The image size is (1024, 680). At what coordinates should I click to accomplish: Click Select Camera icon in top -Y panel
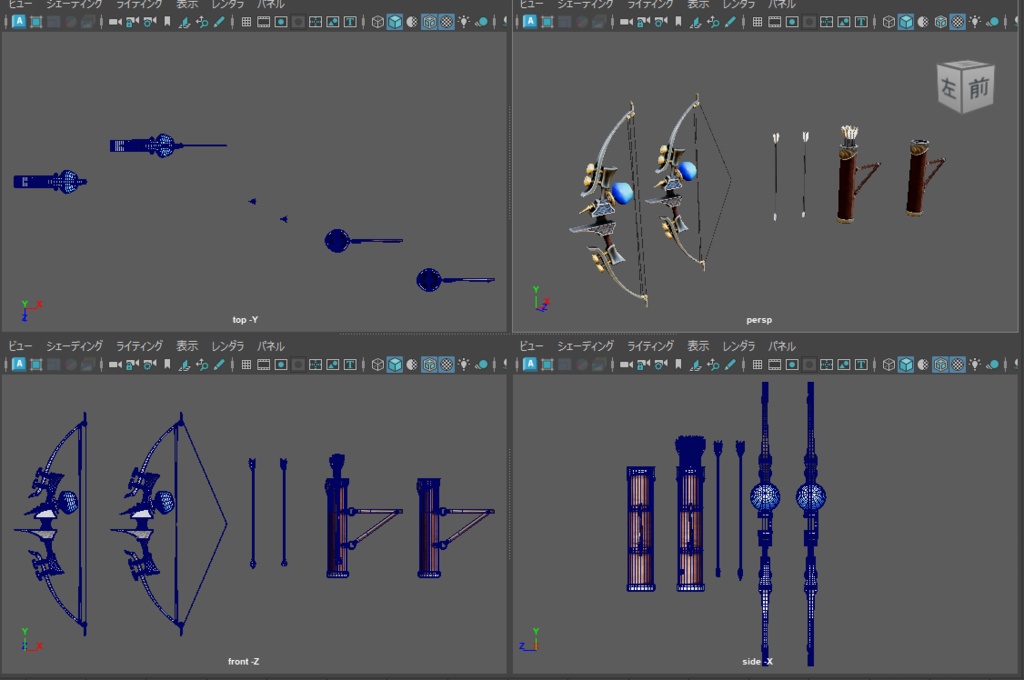(116, 22)
